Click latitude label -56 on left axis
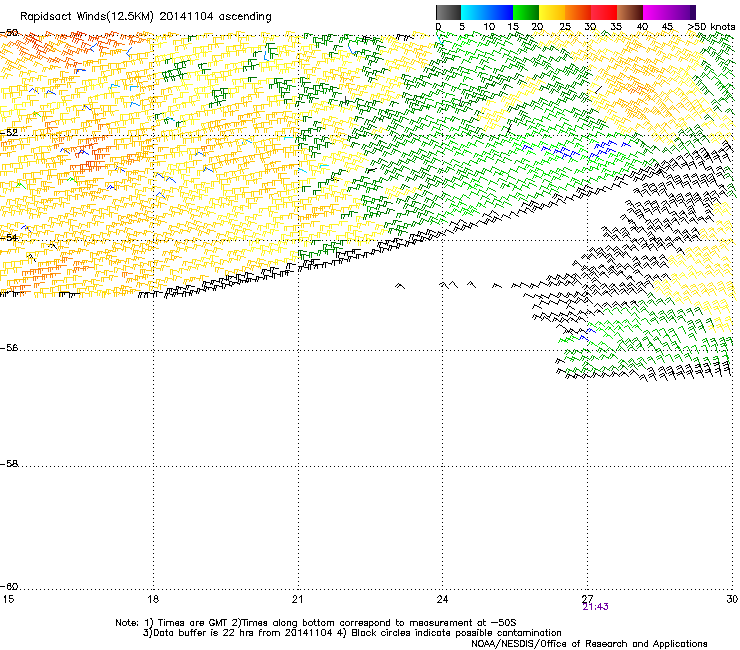The image size is (740, 650). click(x=9, y=348)
